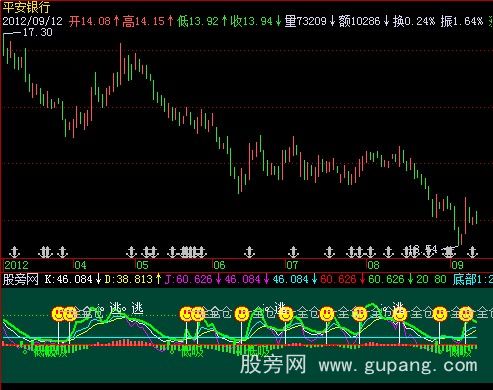Image resolution: width=493 pixels, height=390 pixels.
Task: Click the magenta 46.084 indicator value
Action: tap(242, 279)
